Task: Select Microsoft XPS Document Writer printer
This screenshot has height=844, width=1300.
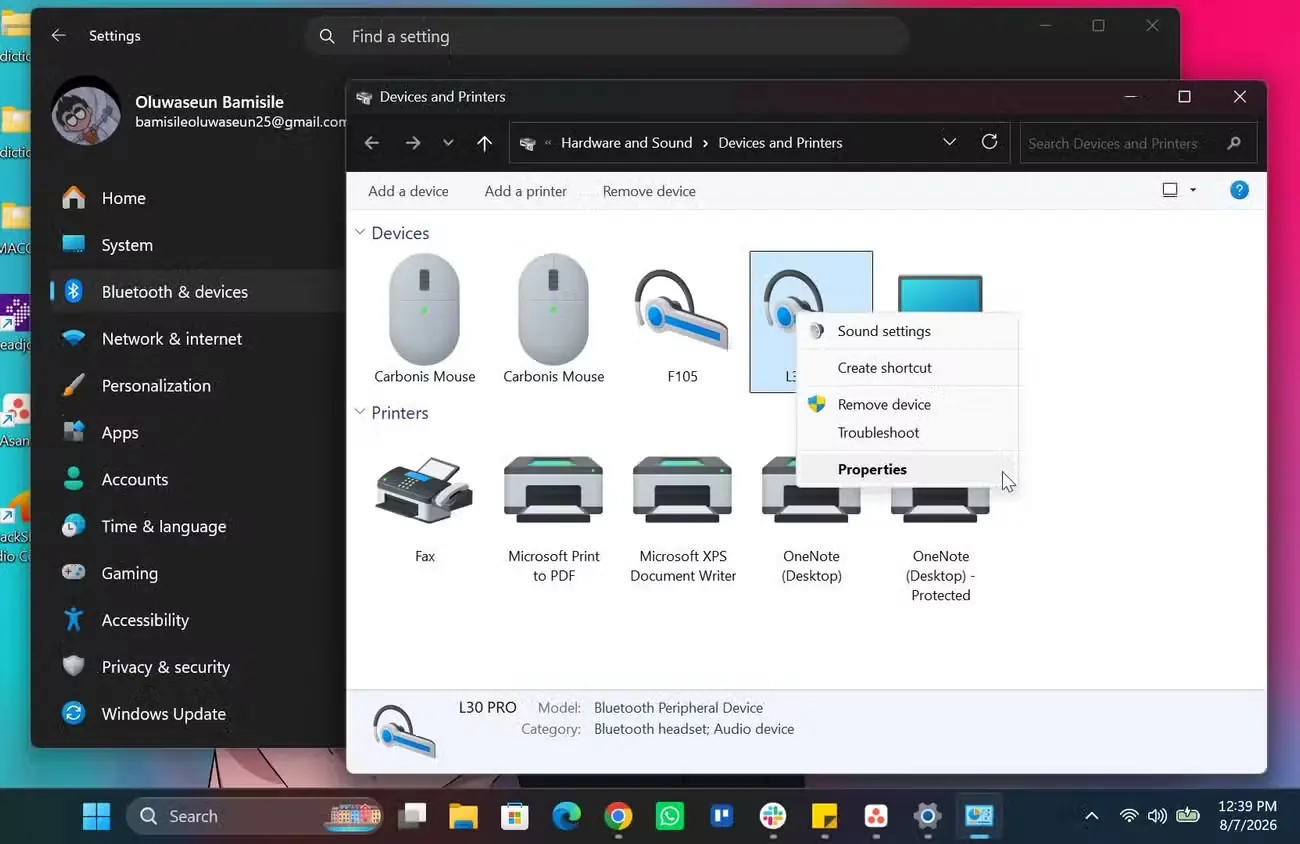Action: click(683, 518)
